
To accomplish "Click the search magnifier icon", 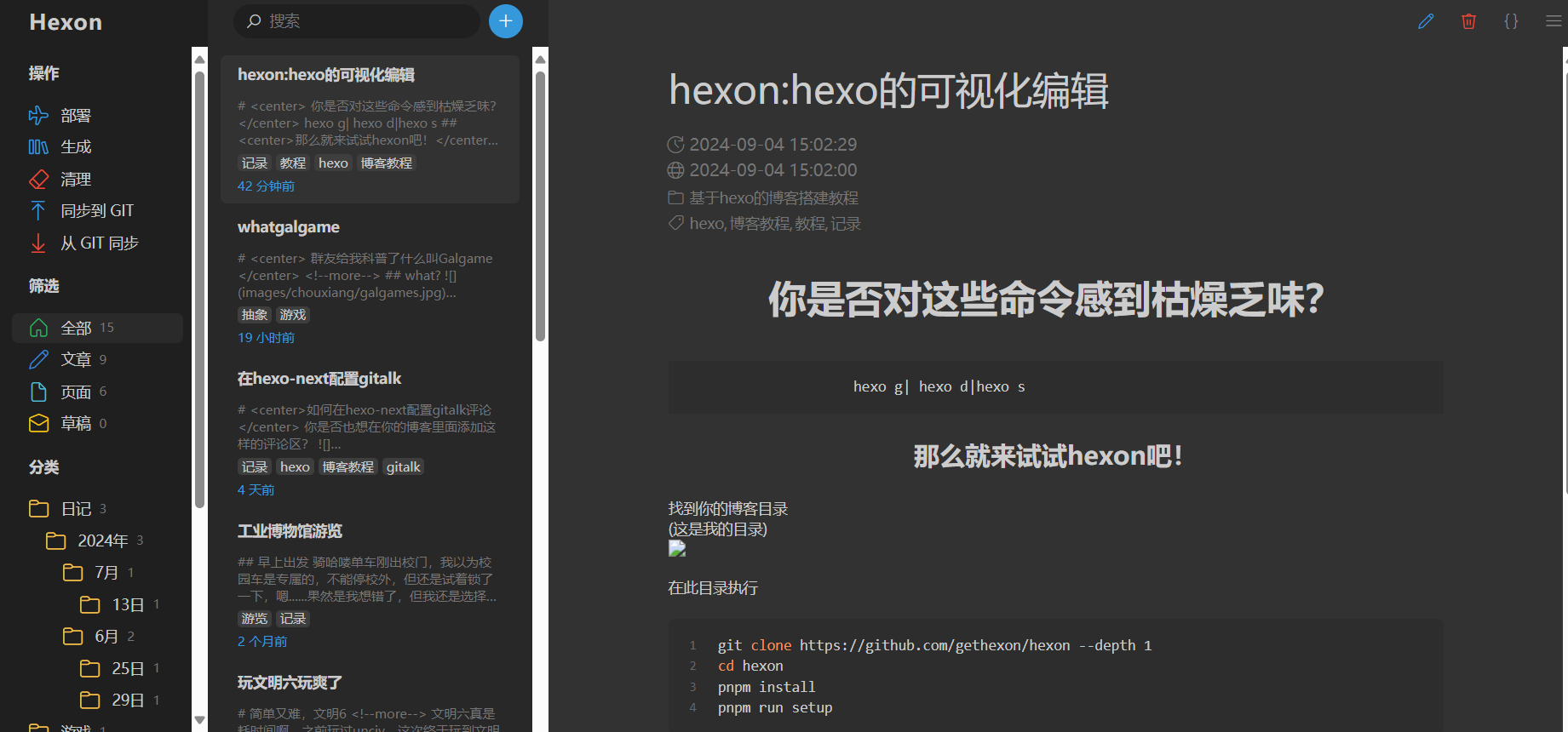I will tap(254, 21).
